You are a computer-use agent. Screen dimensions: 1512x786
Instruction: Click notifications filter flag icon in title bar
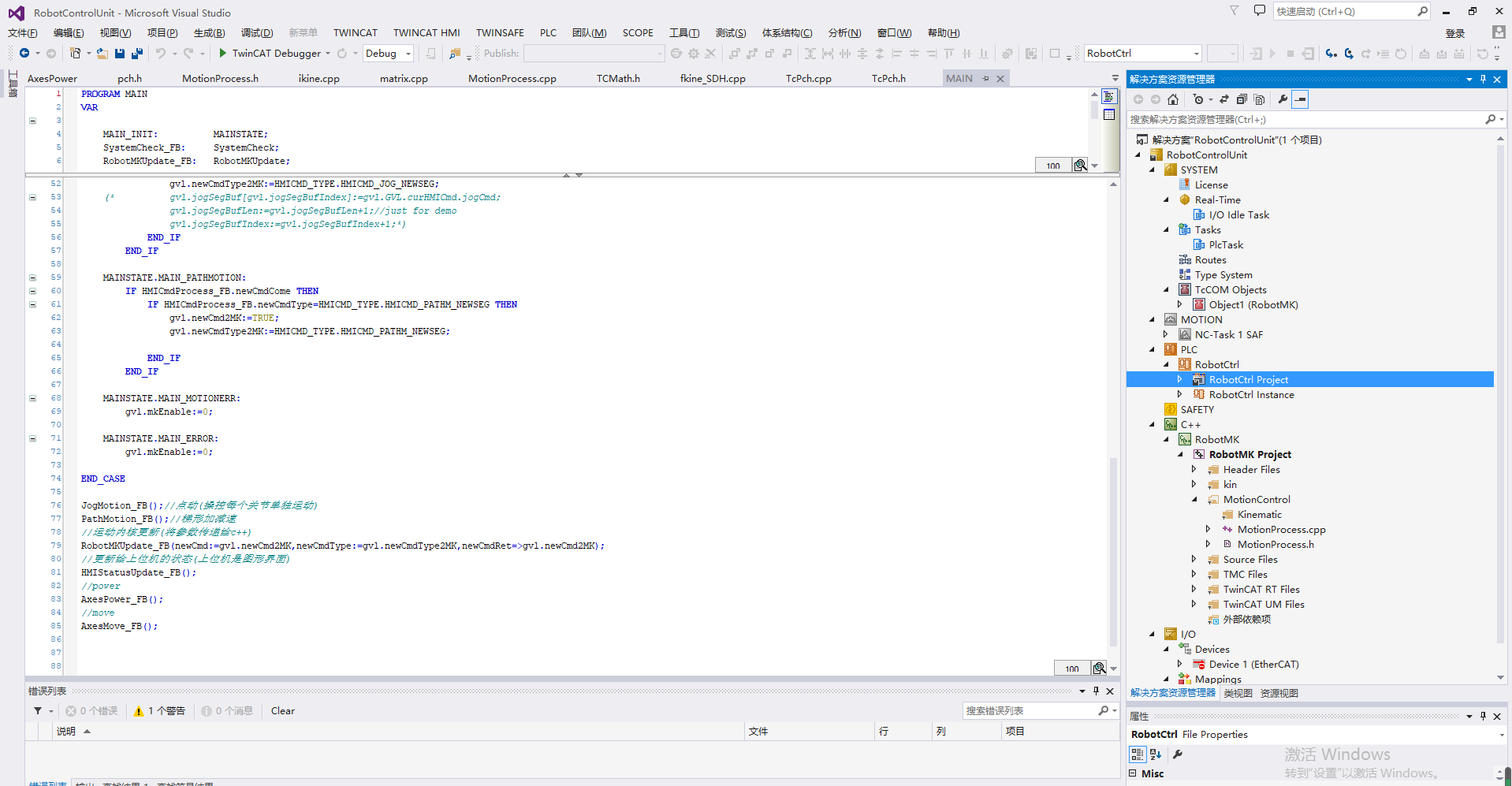(1235, 11)
